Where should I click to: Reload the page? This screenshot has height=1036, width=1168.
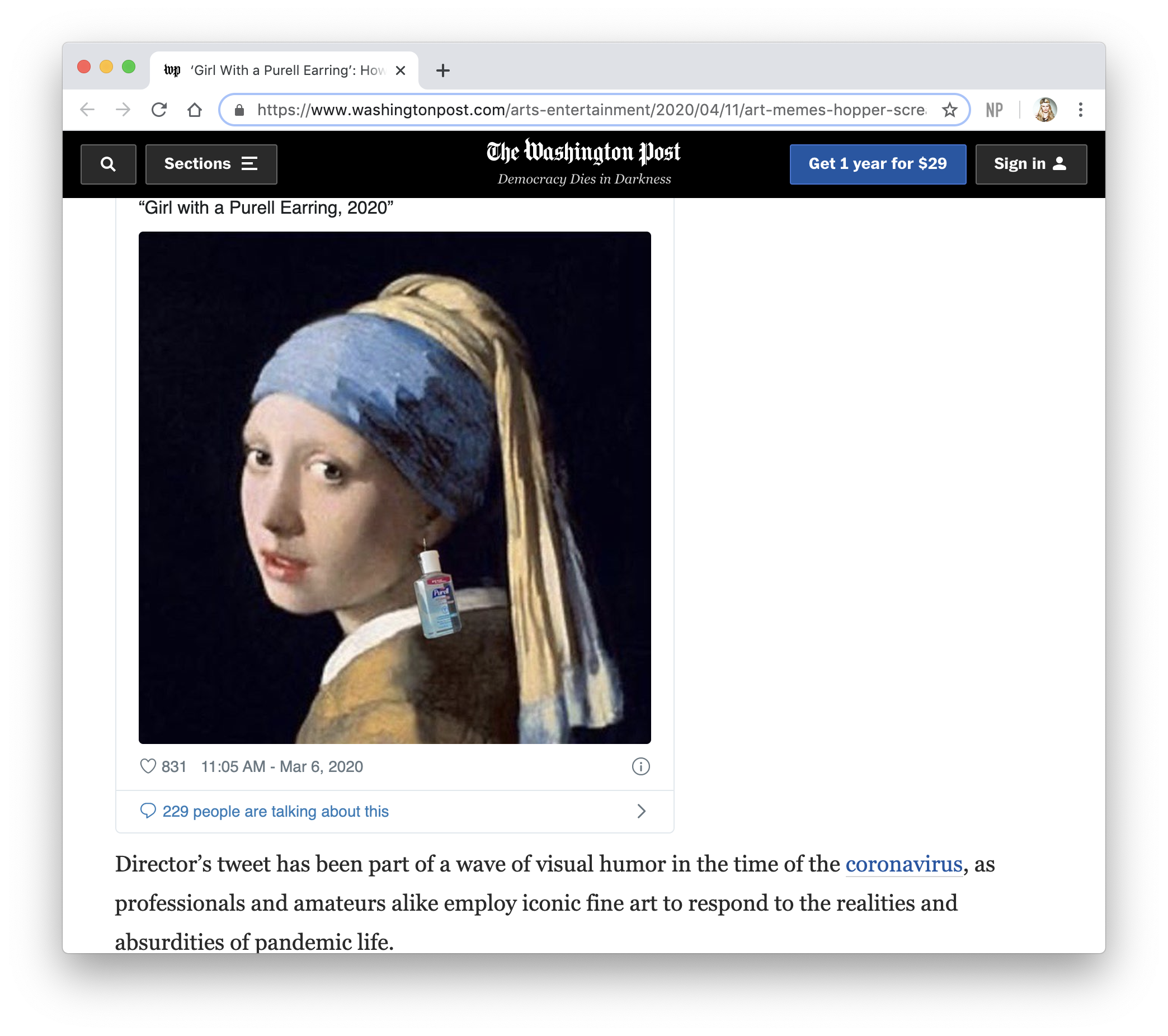point(159,110)
